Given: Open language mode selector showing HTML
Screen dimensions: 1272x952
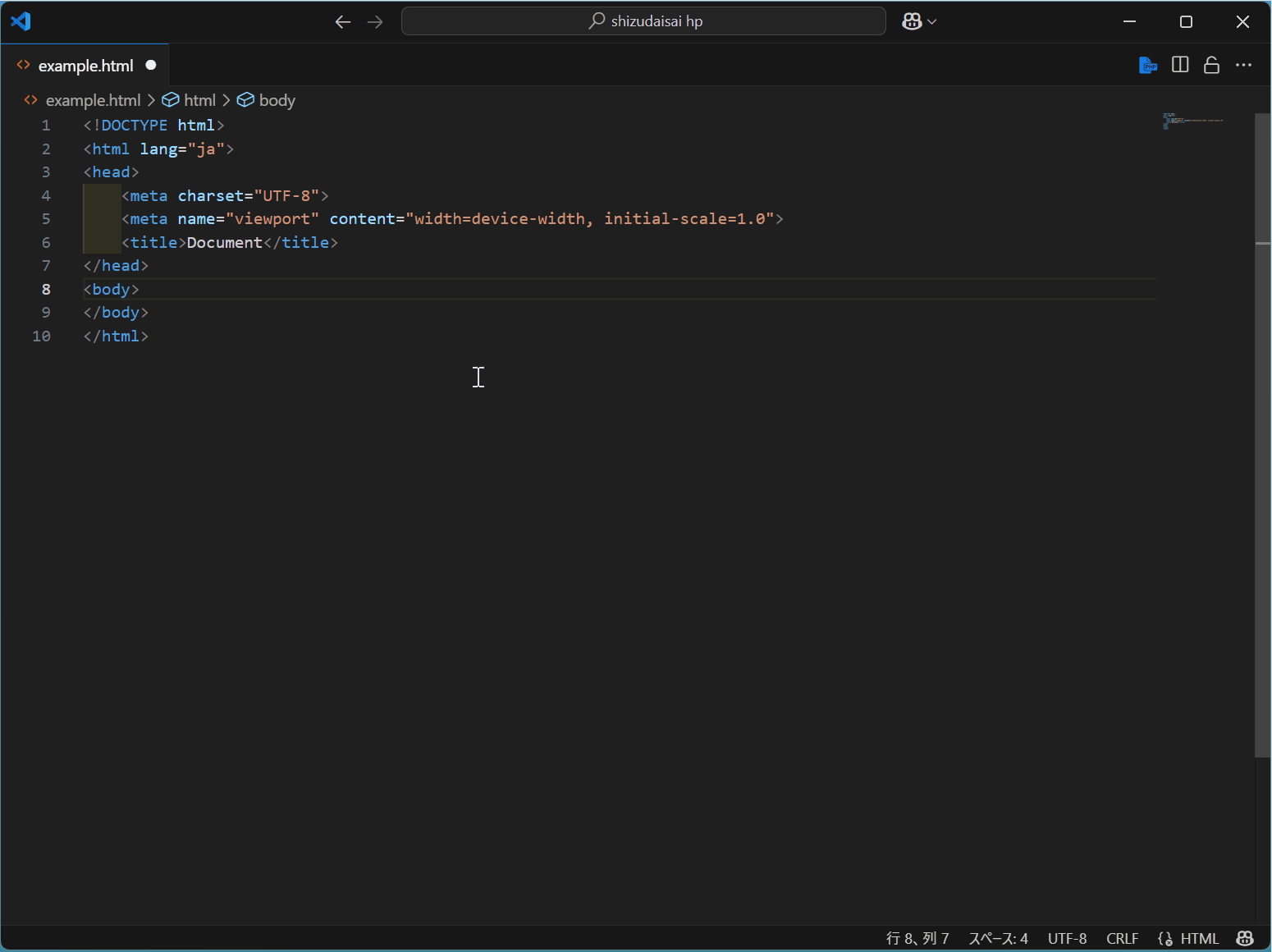Looking at the screenshot, I should (1199, 938).
